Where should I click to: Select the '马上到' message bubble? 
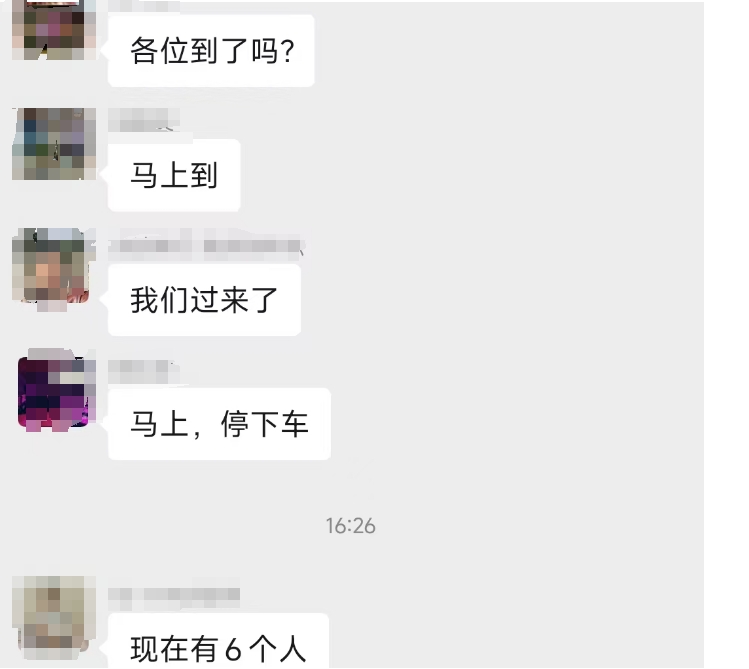coord(174,175)
